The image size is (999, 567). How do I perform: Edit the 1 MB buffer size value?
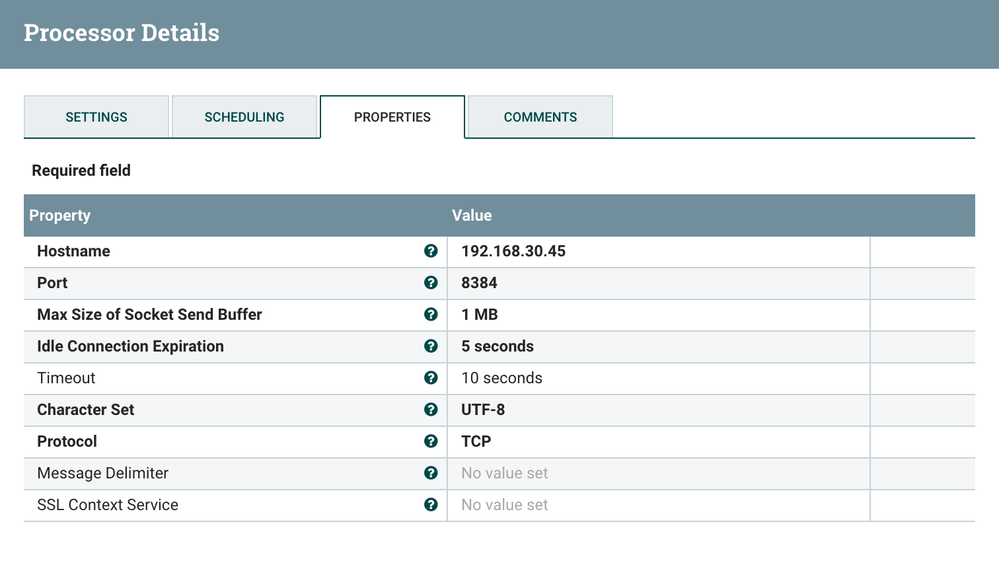(479, 314)
